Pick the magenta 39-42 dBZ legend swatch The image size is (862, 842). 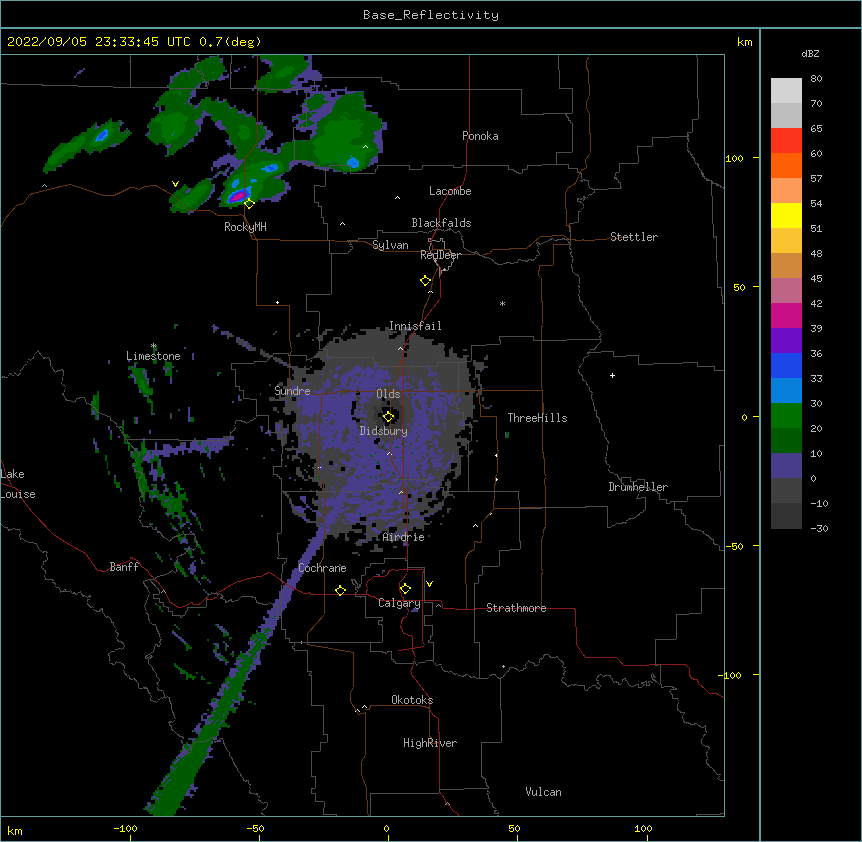(786, 316)
